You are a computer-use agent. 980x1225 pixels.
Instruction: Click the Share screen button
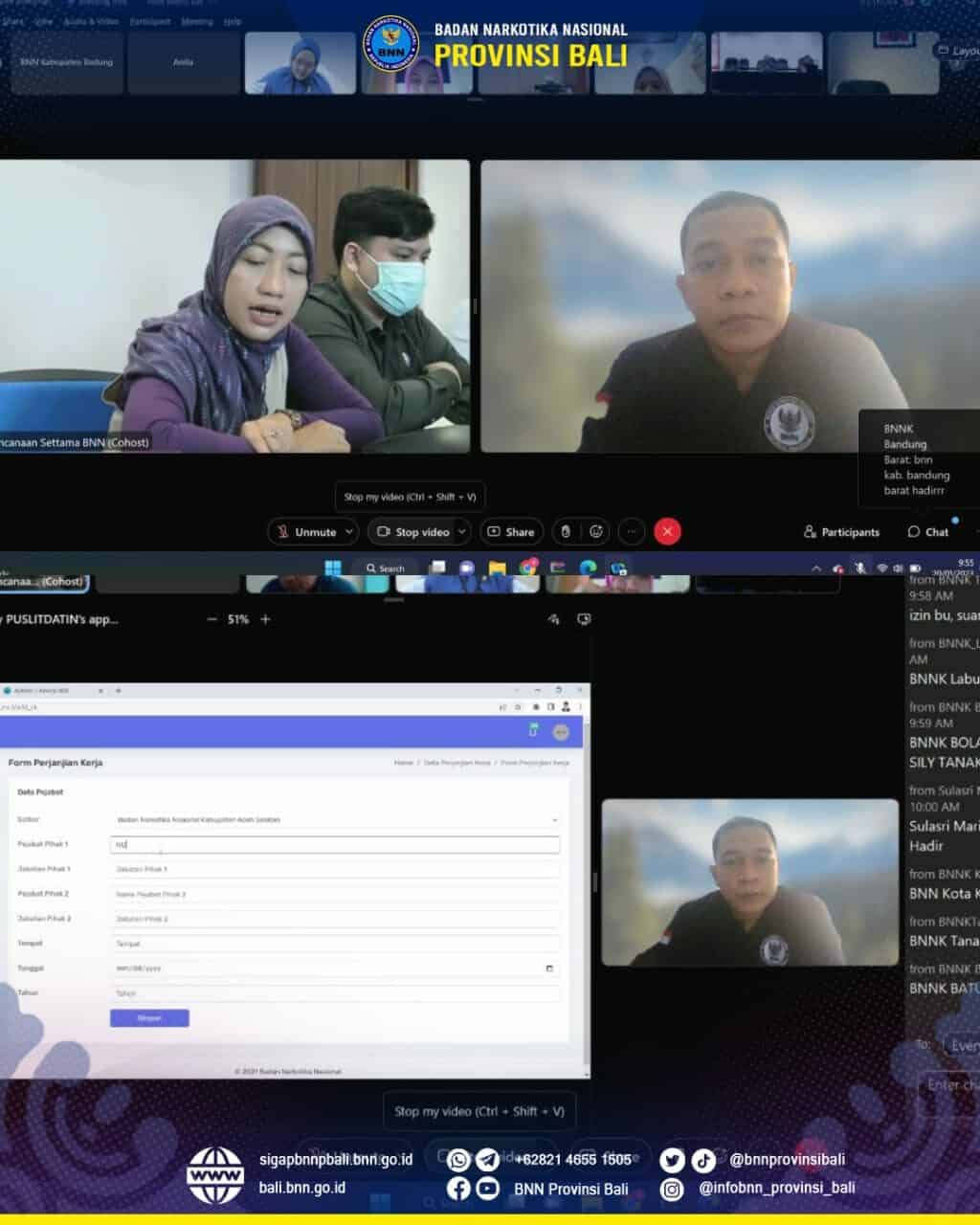coord(511,532)
